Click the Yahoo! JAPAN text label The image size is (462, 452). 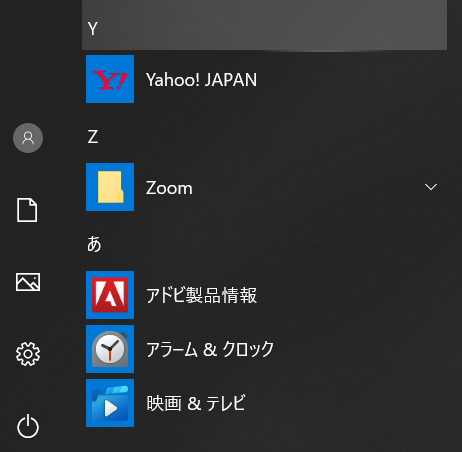pyautogui.click(x=202, y=80)
